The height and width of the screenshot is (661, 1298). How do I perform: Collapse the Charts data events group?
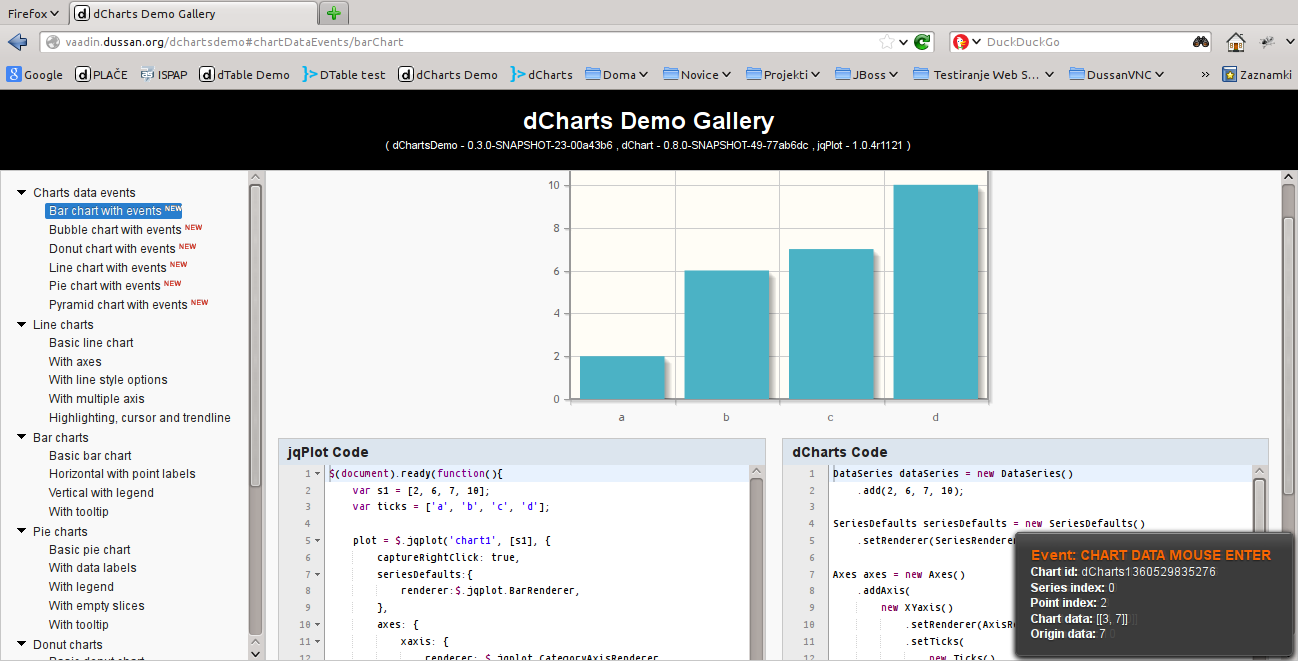click(x=22, y=193)
